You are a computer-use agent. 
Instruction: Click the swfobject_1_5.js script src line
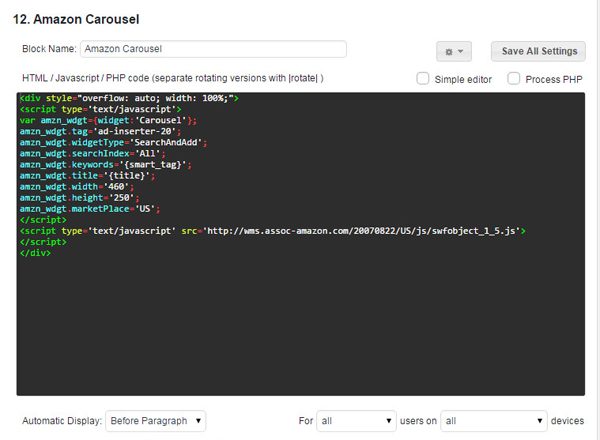[x=273, y=231]
